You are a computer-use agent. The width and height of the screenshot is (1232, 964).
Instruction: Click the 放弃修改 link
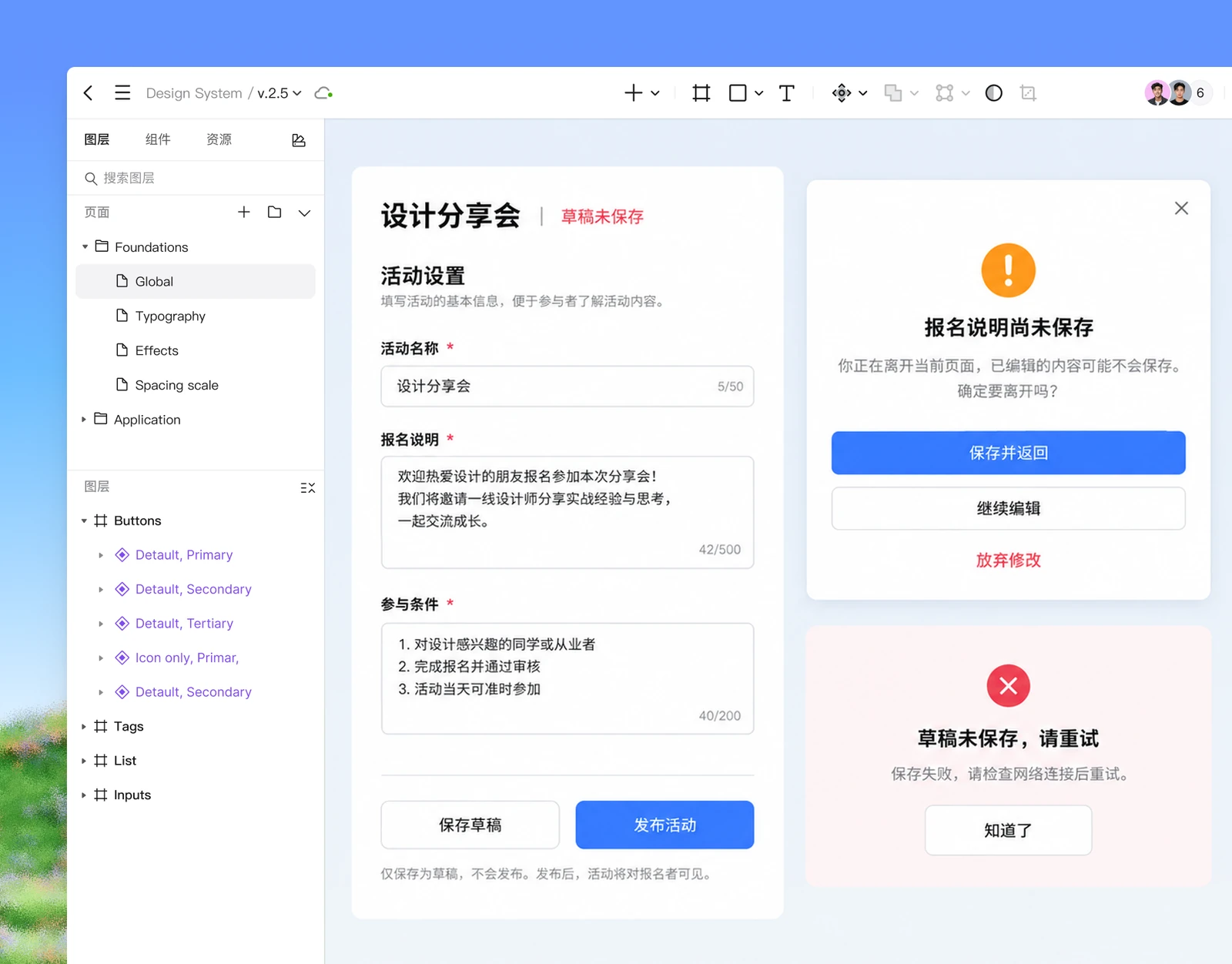pyautogui.click(x=1009, y=561)
